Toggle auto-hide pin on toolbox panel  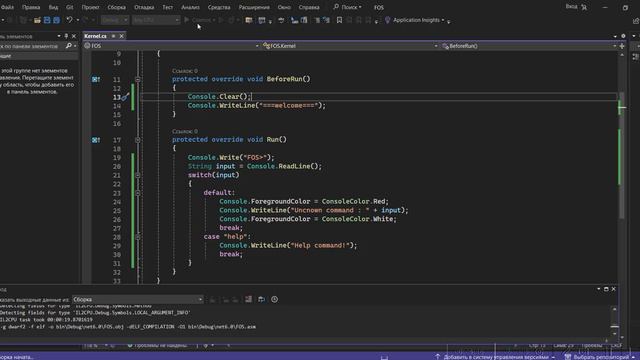click(x=66, y=36)
